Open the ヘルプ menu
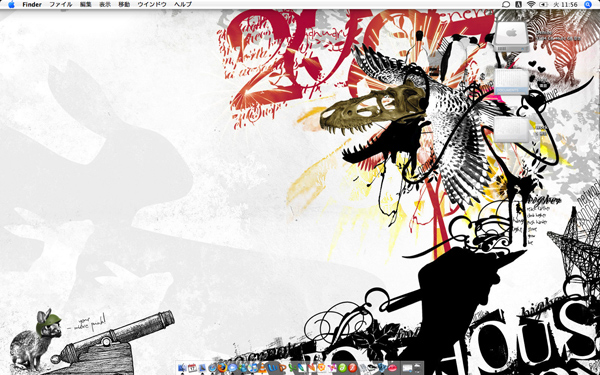The image size is (600, 375). tap(183, 5)
